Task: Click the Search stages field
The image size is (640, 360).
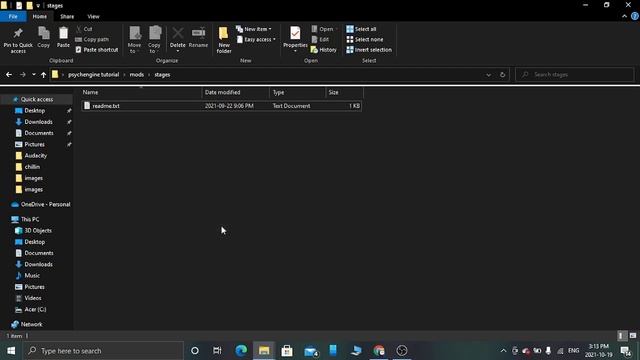Action: coord(574,75)
